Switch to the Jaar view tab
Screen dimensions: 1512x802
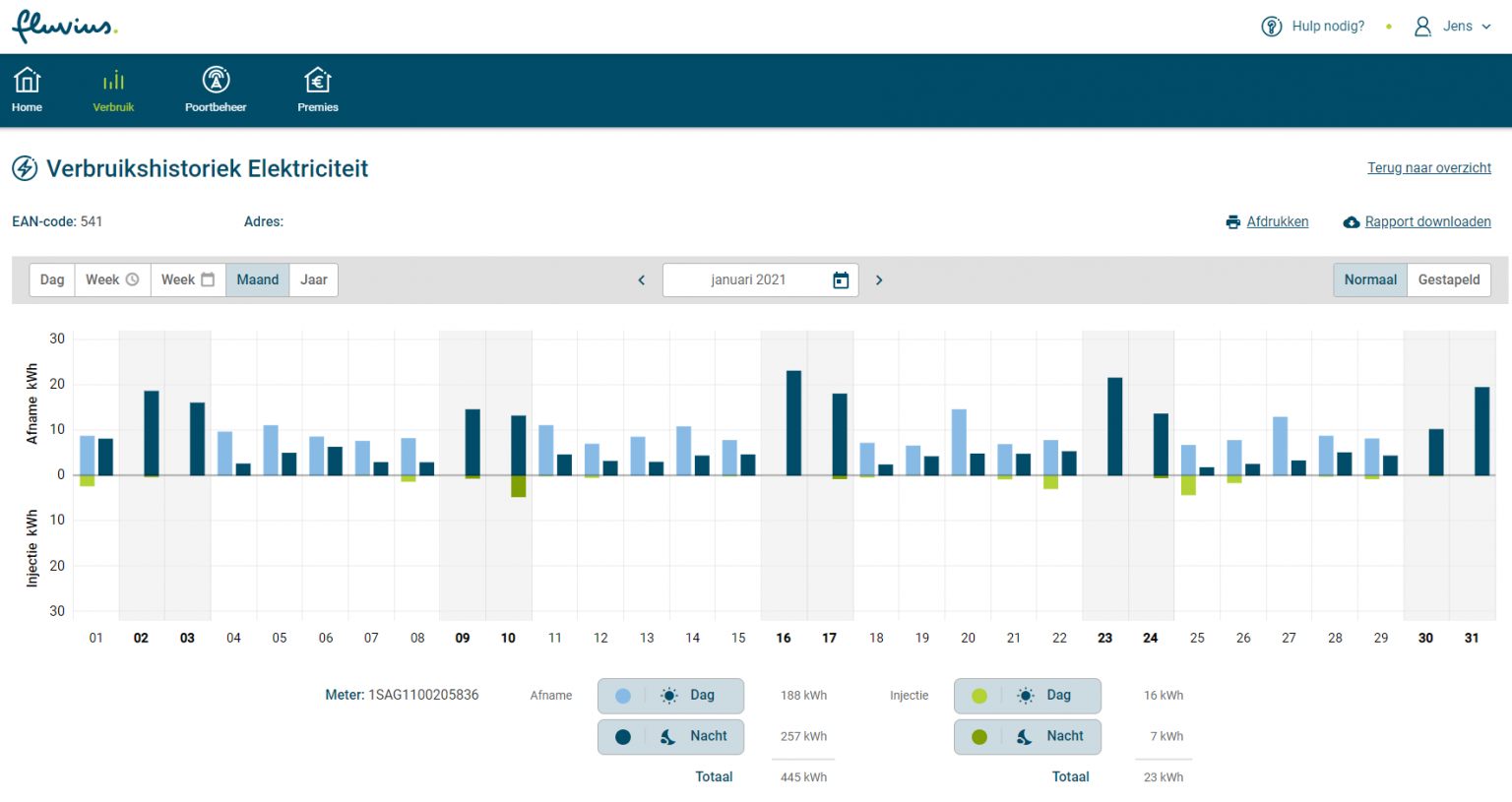(x=313, y=279)
